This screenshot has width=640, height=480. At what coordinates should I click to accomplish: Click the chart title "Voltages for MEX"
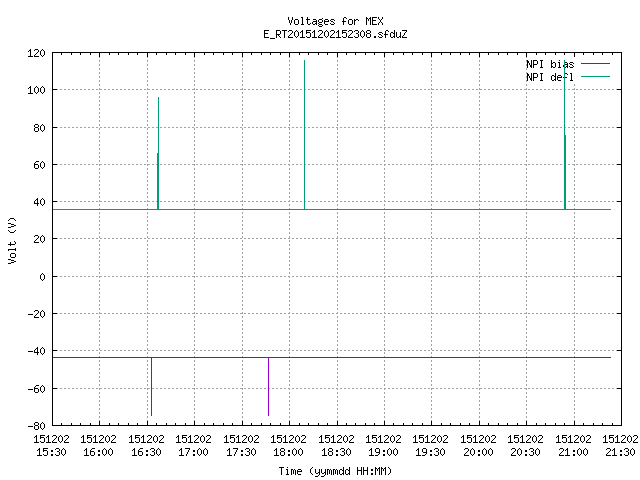(335, 21)
